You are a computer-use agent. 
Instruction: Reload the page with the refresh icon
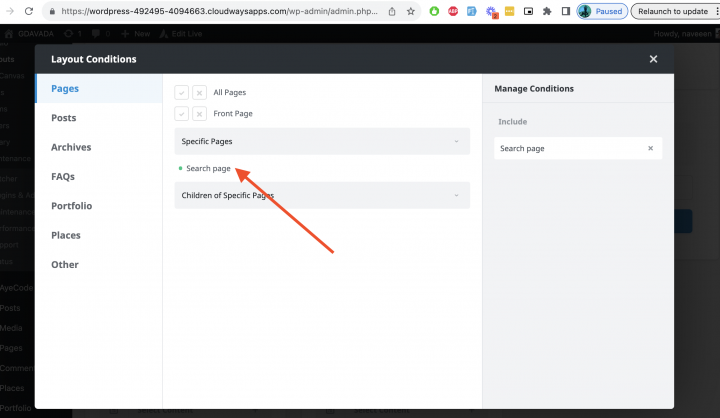pos(31,11)
